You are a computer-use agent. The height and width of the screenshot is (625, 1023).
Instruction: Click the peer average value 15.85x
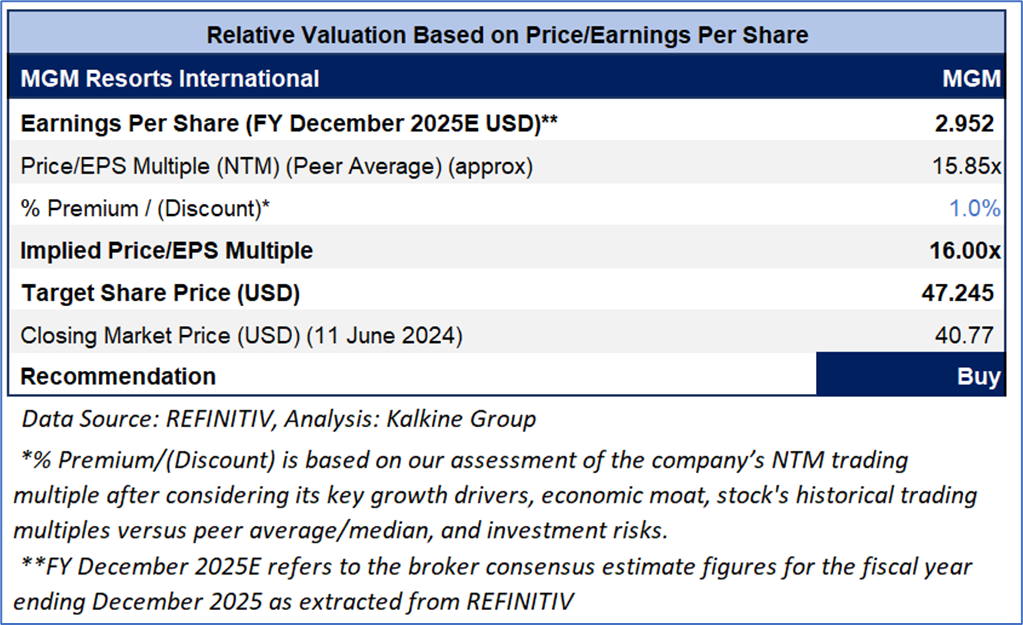965,166
